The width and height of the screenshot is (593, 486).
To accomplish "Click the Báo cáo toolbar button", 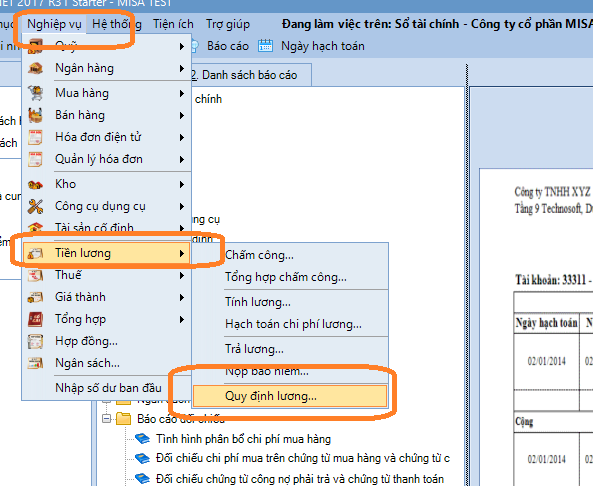I will point(228,46).
